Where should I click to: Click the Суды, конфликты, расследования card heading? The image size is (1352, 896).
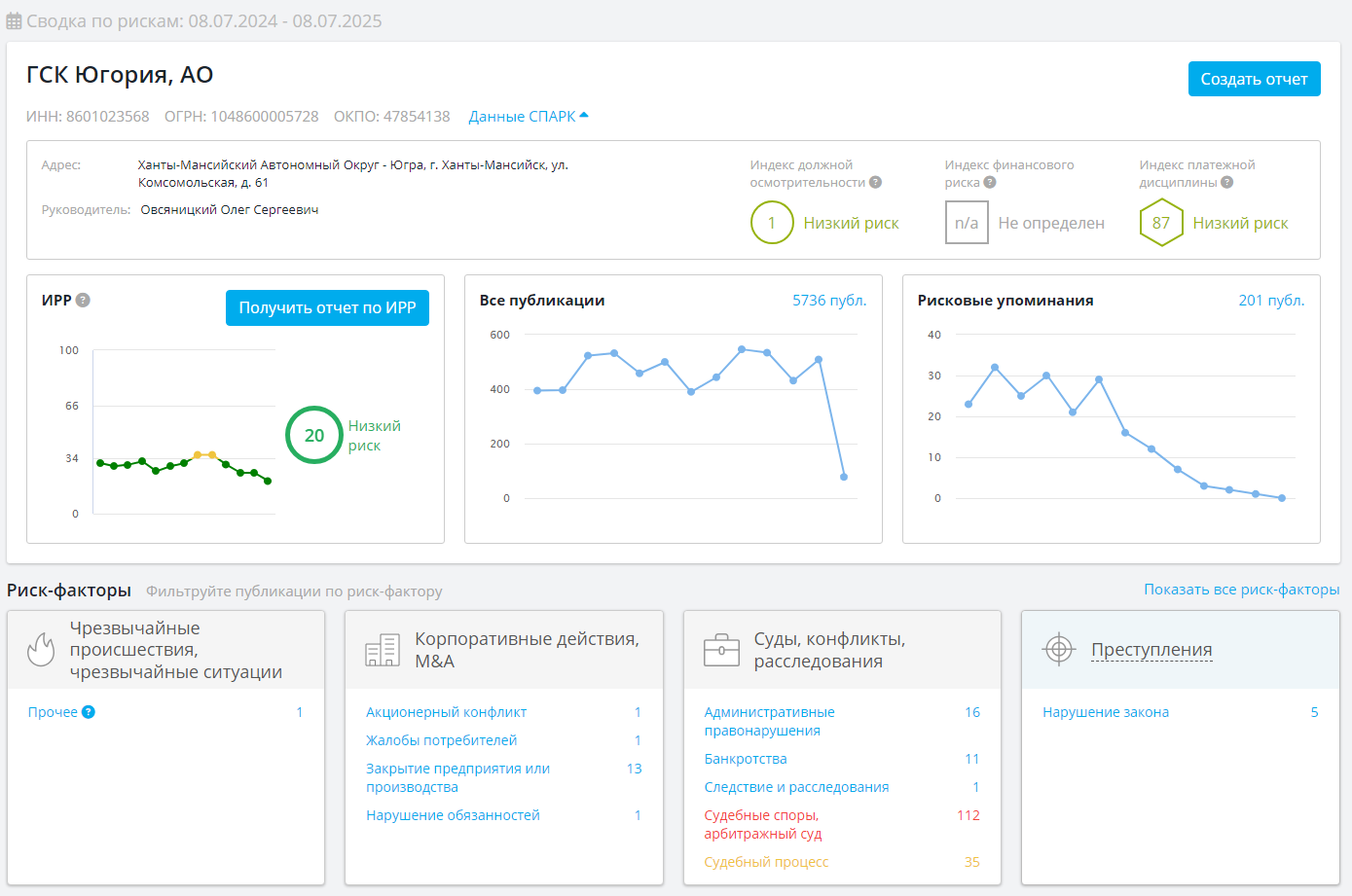[x=829, y=650]
